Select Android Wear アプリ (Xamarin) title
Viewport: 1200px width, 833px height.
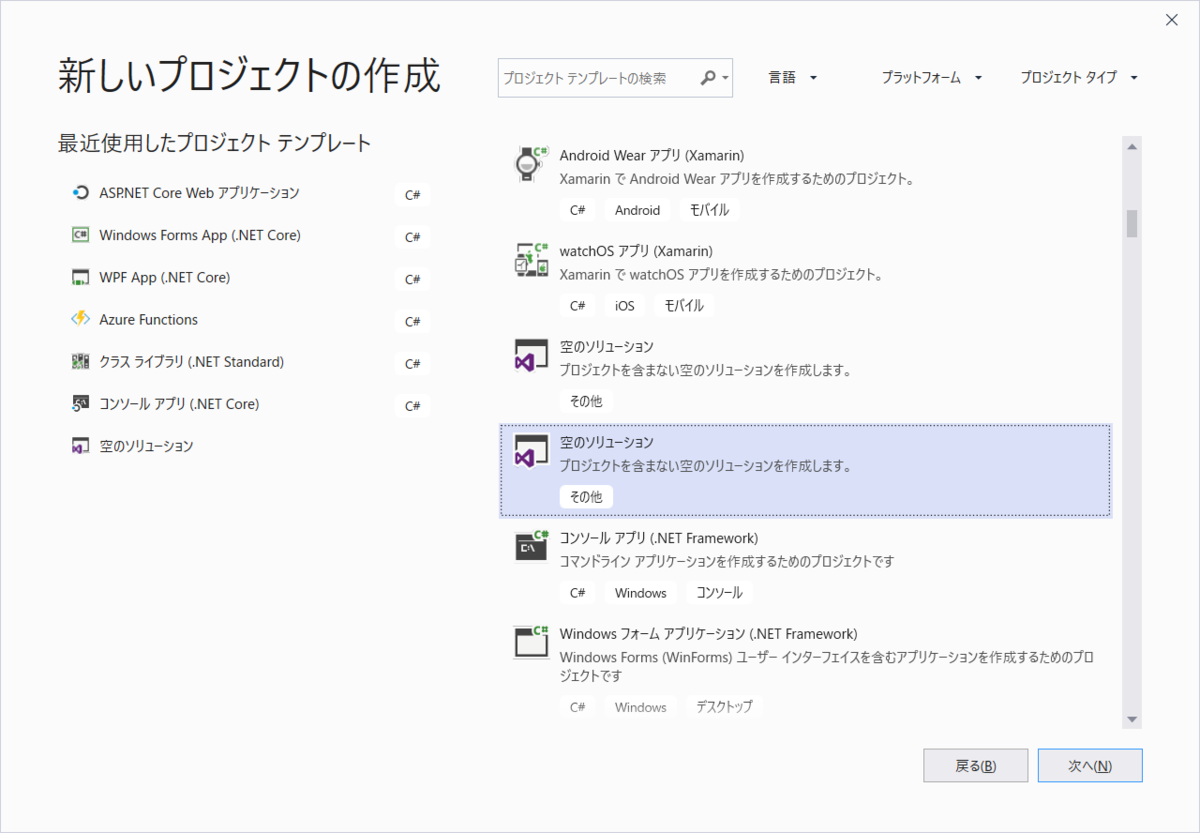[652, 155]
